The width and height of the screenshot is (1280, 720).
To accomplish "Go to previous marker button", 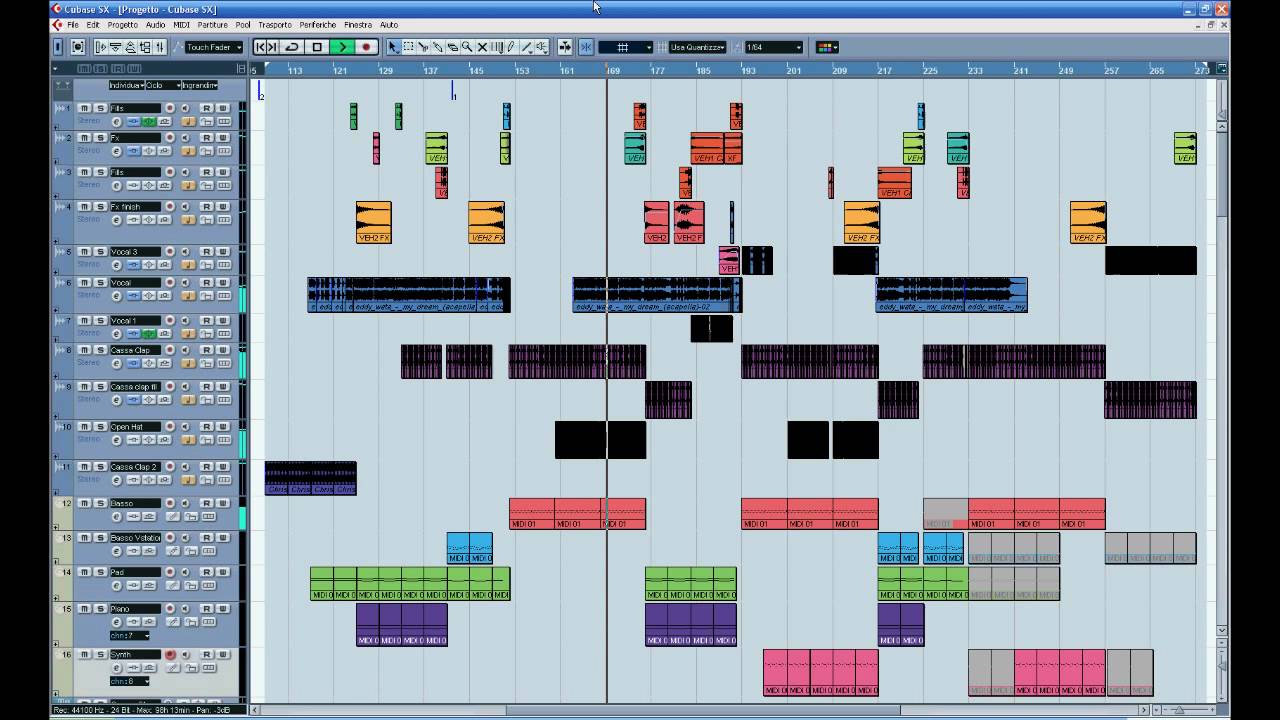I will tap(261, 47).
